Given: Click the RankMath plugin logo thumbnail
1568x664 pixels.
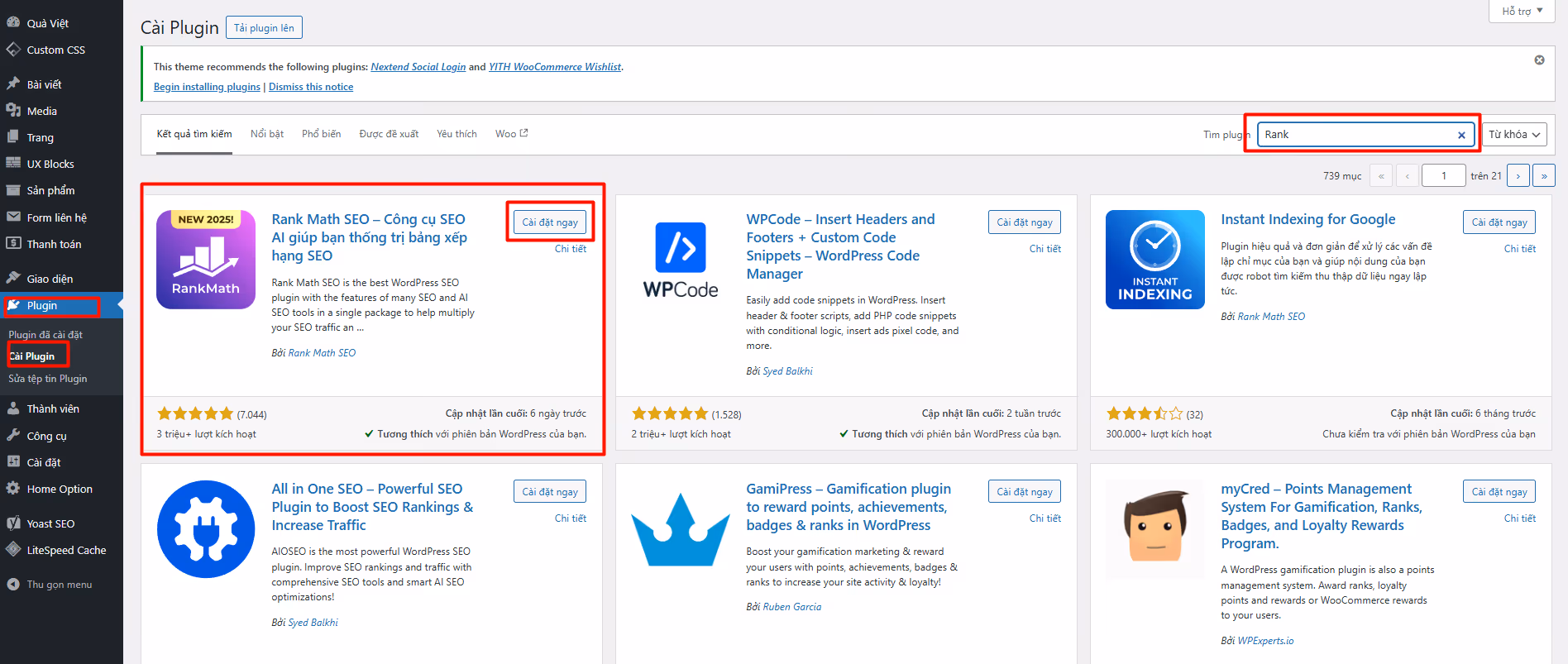Looking at the screenshot, I should pos(206,260).
